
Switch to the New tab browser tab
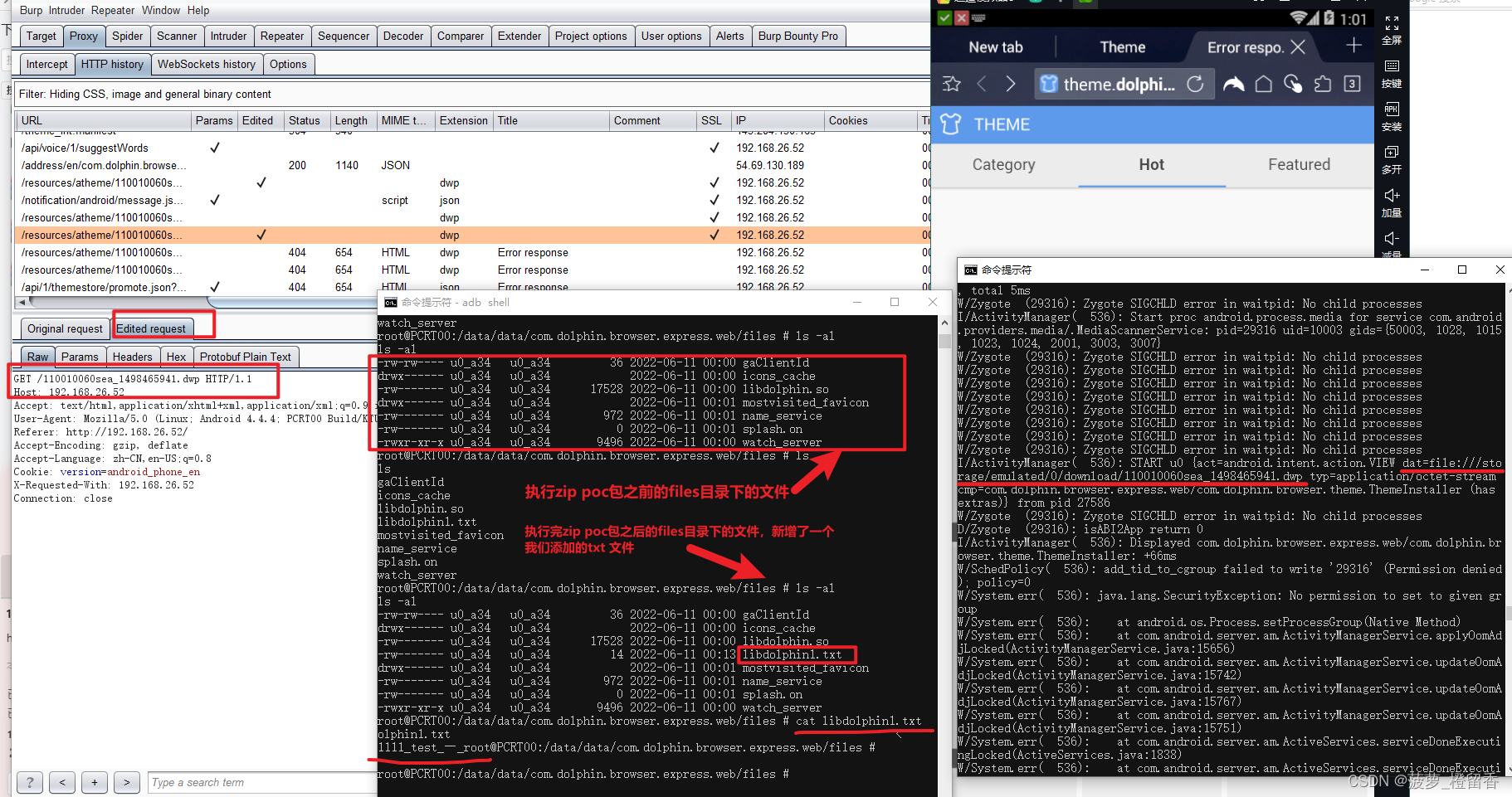click(x=996, y=47)
